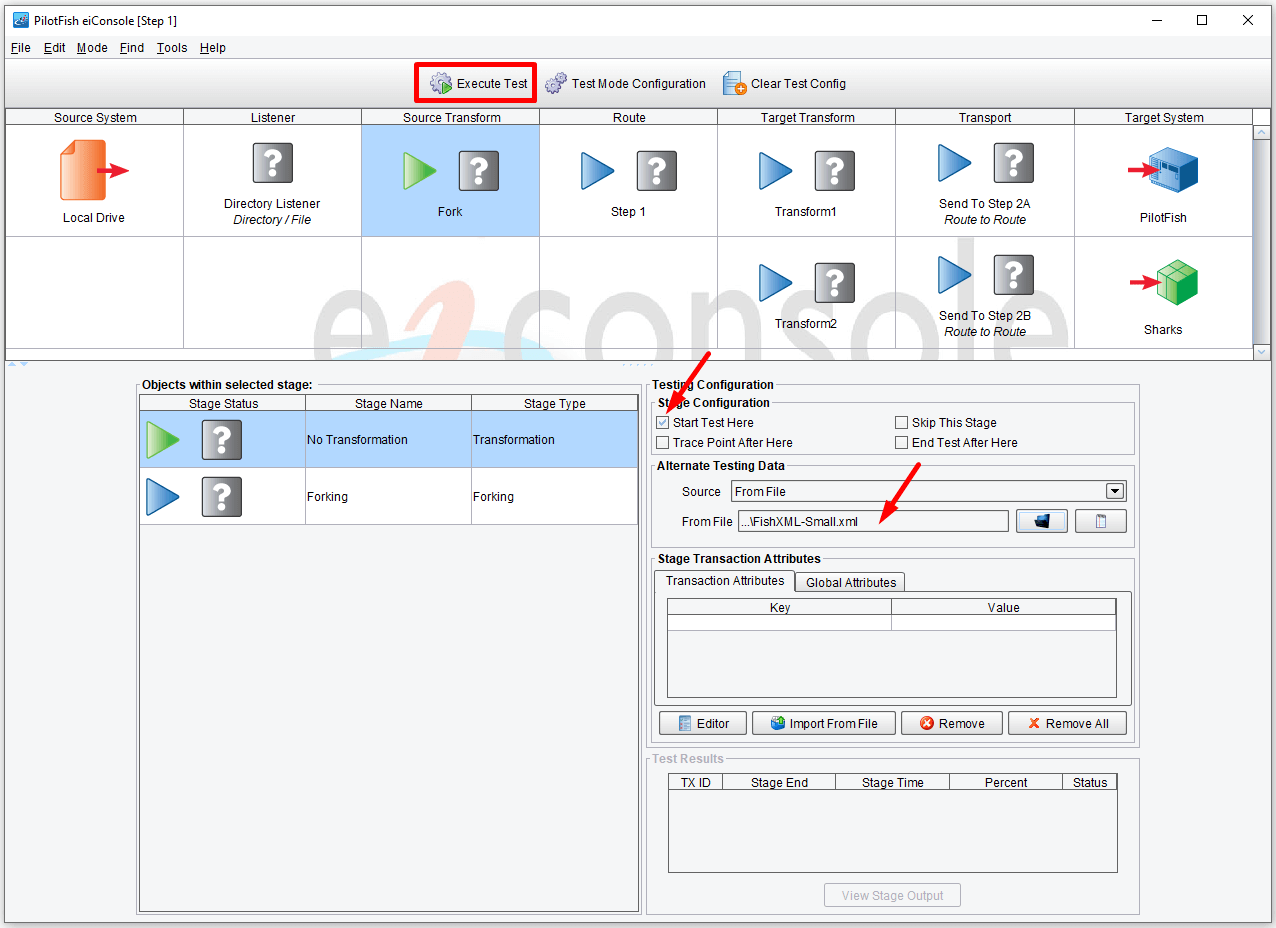Viewport: 1276px width, 928px height.
Task: Open the Mode menu
Action: tap(92, 48)
